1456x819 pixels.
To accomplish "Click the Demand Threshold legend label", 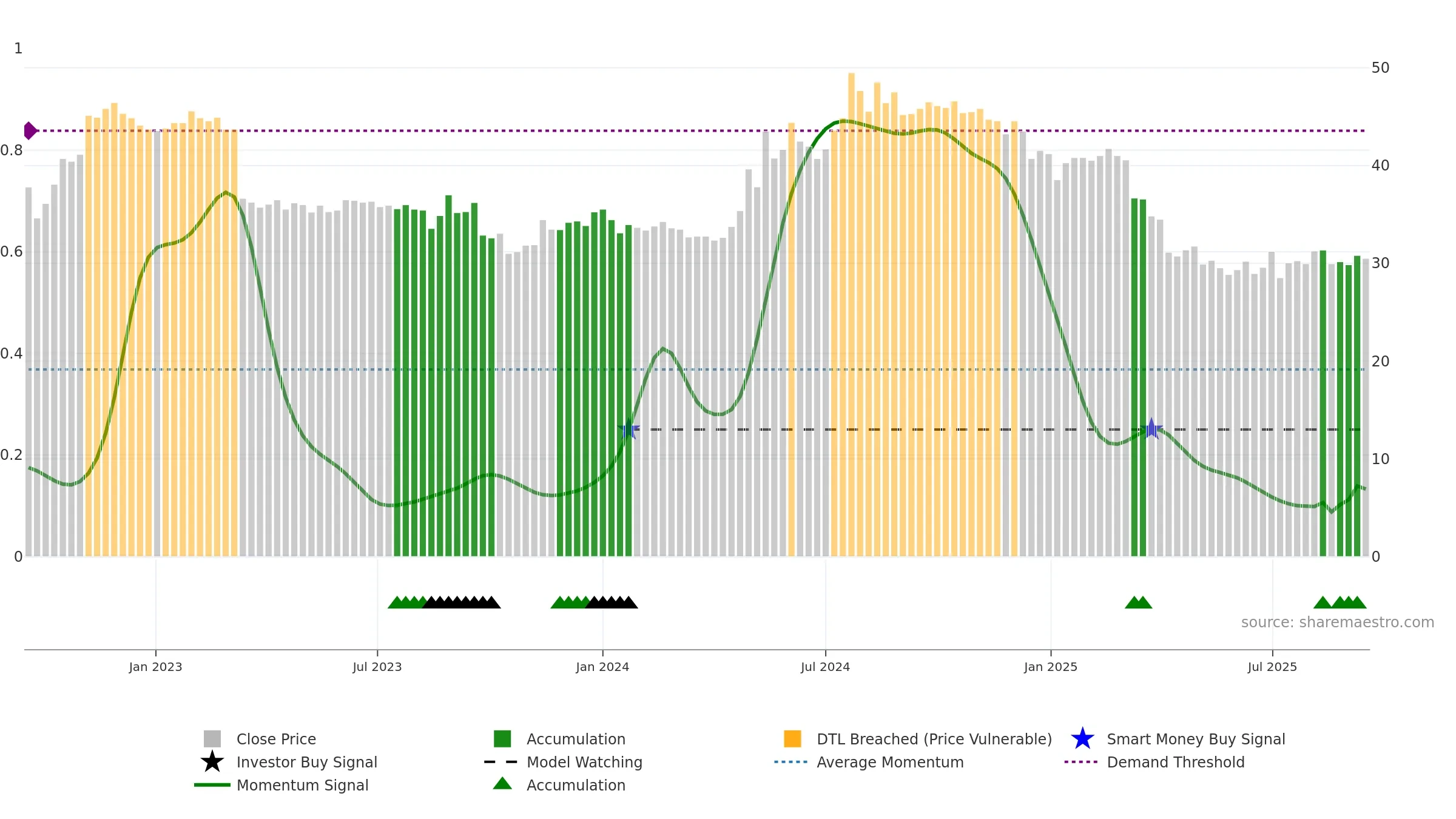I will tap(1175, 762).
